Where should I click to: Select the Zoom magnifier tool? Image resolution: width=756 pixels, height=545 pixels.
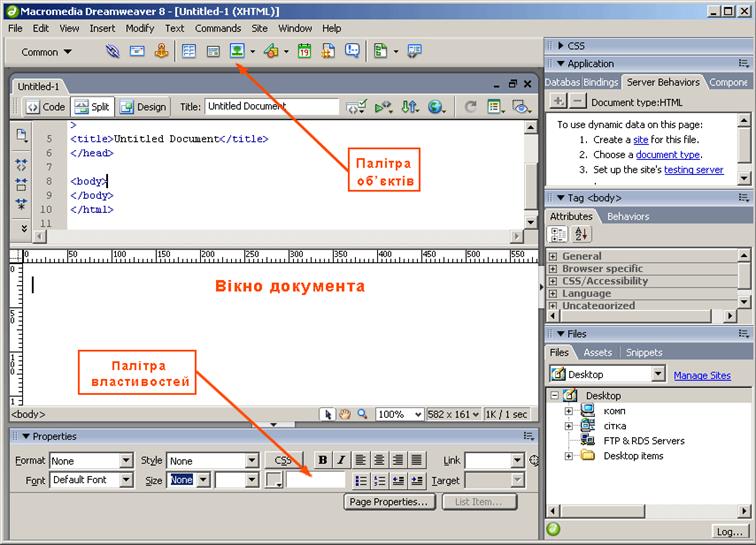coord(362,414)
